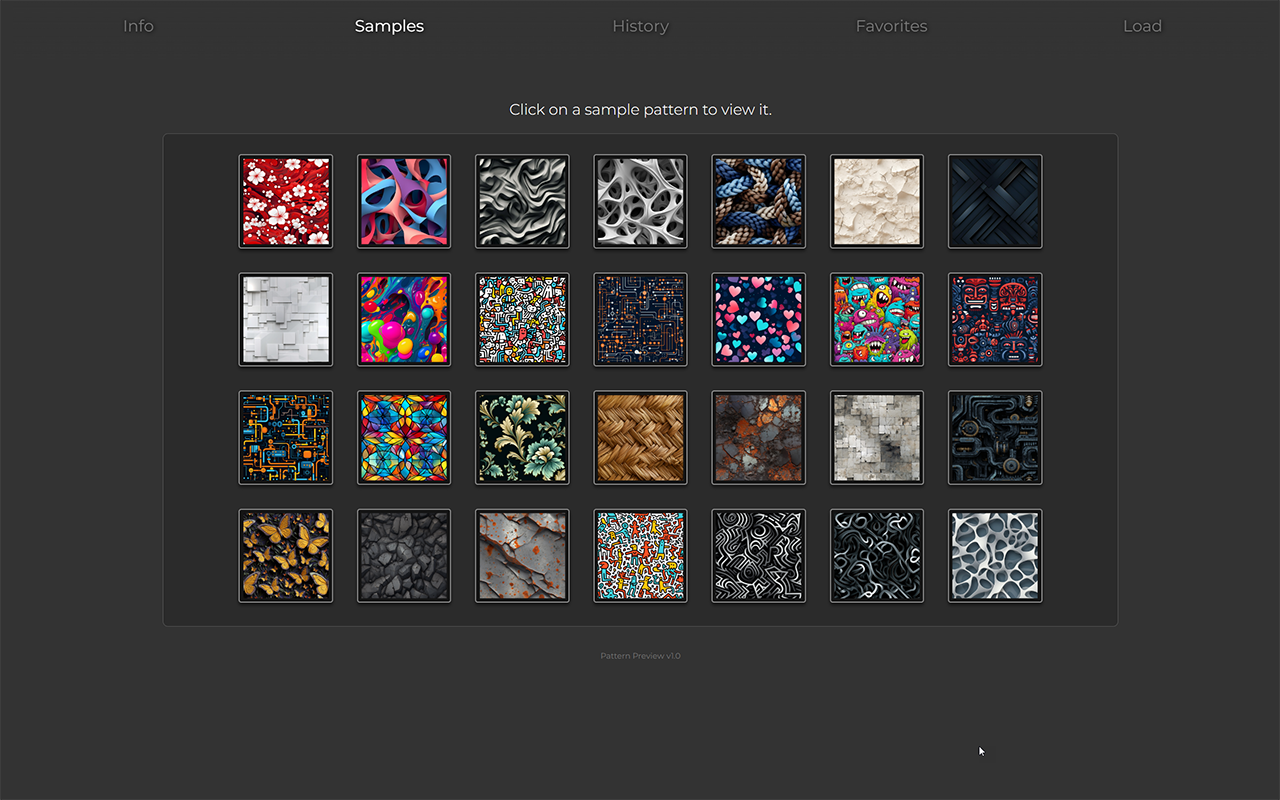
Task: View the rusty grunge metal texture
Action: [758, 437]
